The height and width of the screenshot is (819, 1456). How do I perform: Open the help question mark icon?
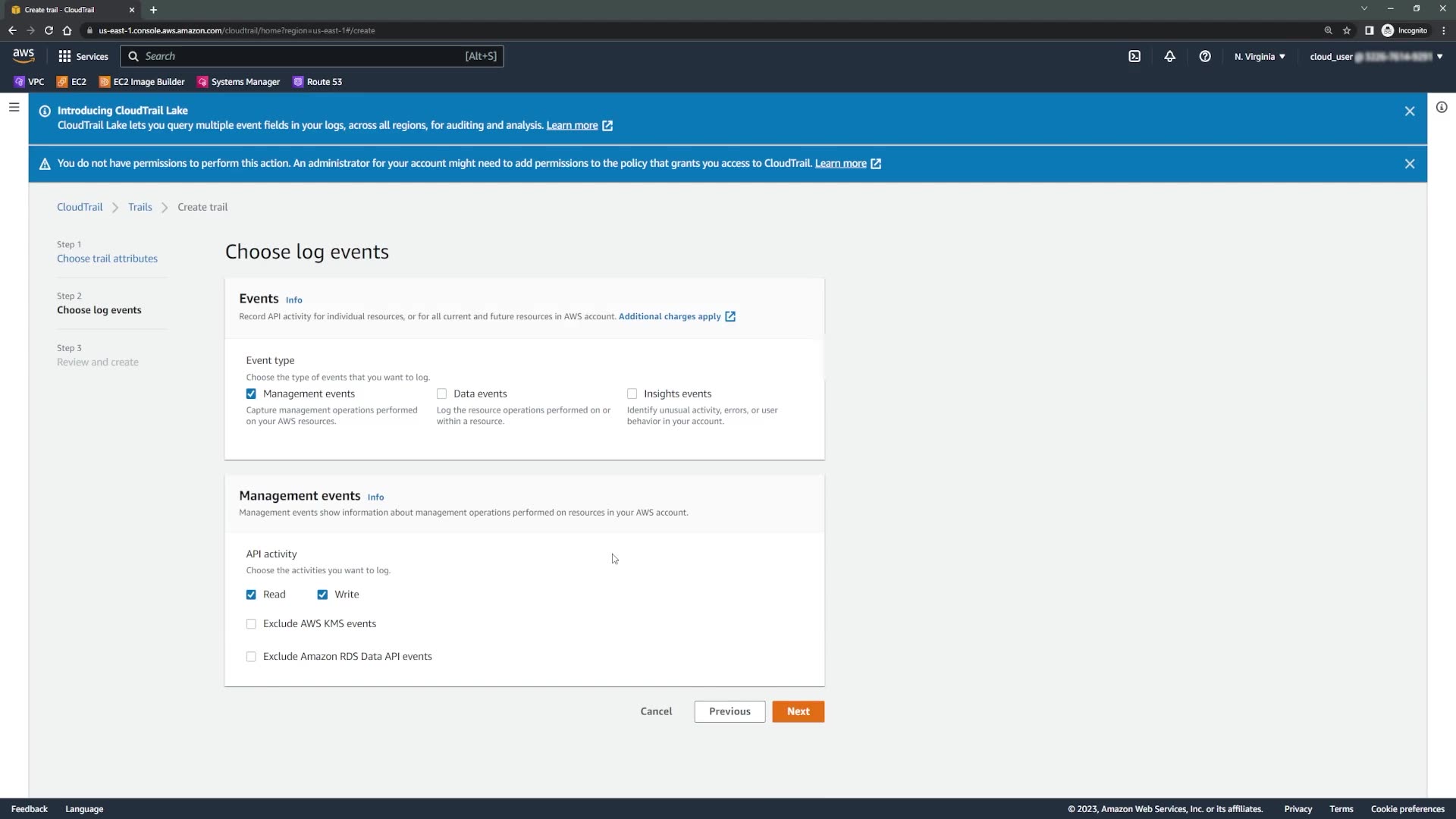click(1204, 56)
